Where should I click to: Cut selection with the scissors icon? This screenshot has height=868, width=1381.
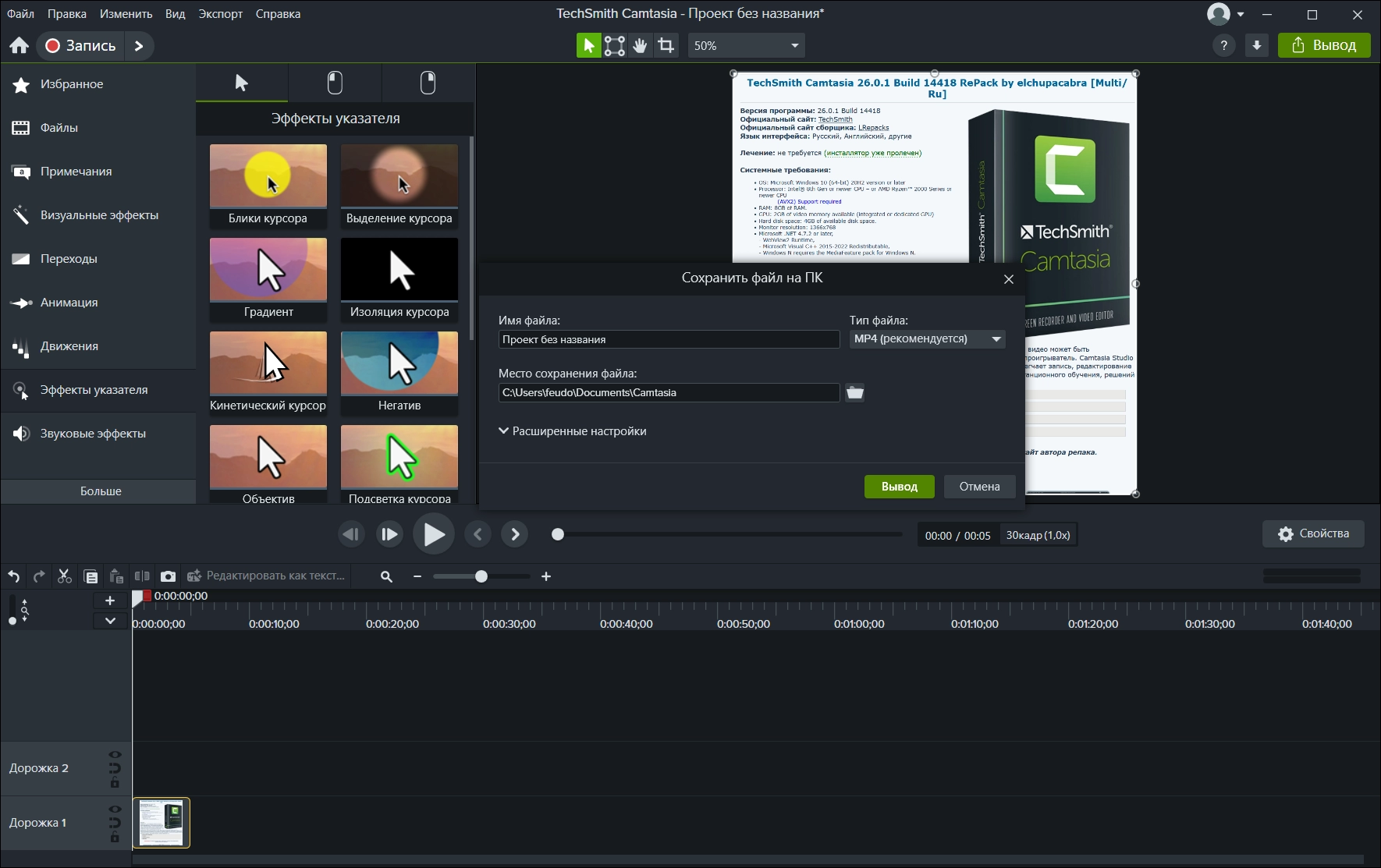(x=65, y=576)
